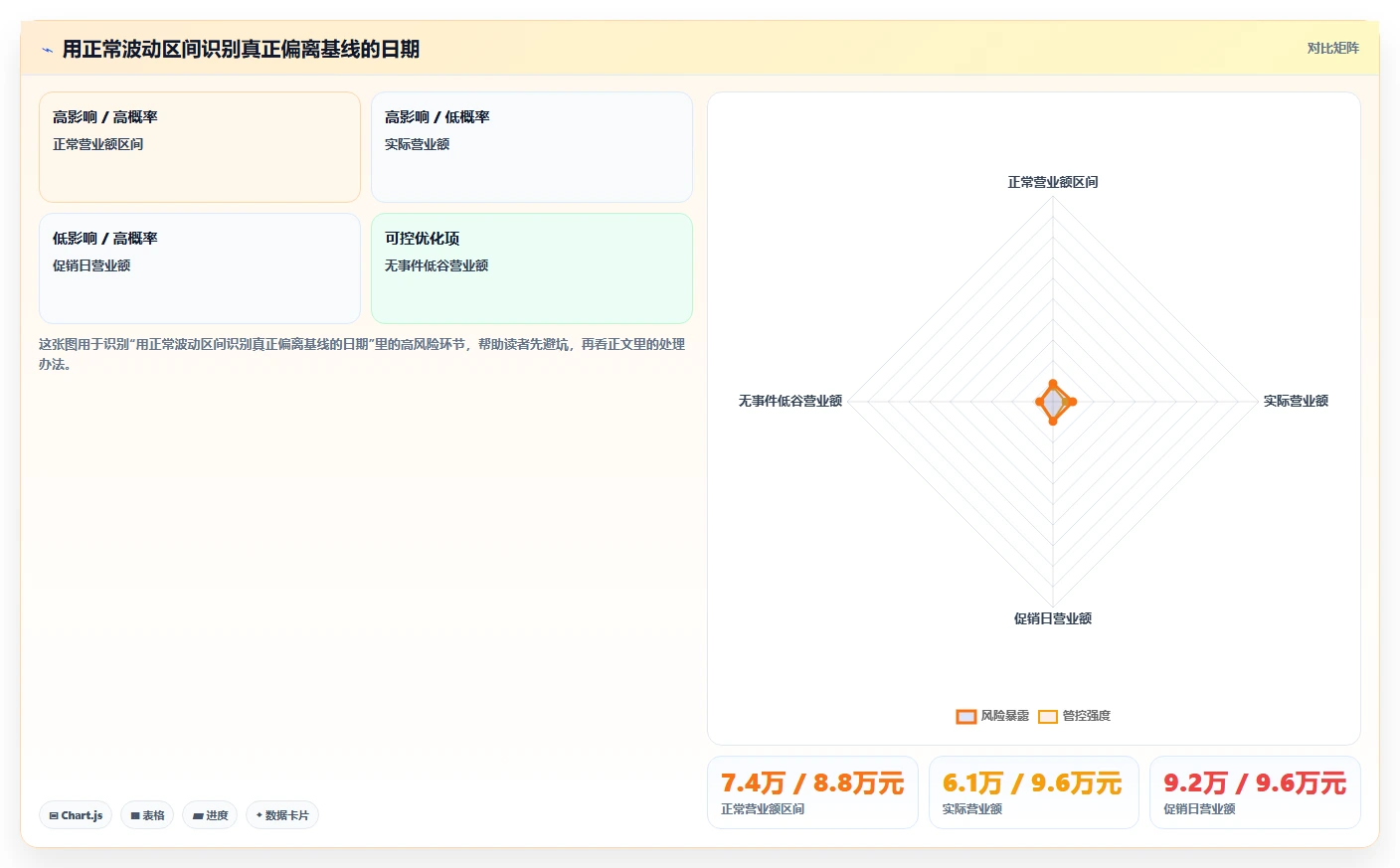Select the Chart.js tag chip

click(x=76, y=815)
